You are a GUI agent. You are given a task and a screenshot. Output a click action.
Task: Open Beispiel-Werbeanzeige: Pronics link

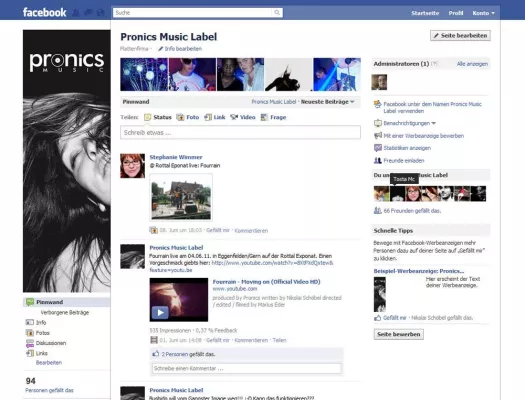click(419, 271)
